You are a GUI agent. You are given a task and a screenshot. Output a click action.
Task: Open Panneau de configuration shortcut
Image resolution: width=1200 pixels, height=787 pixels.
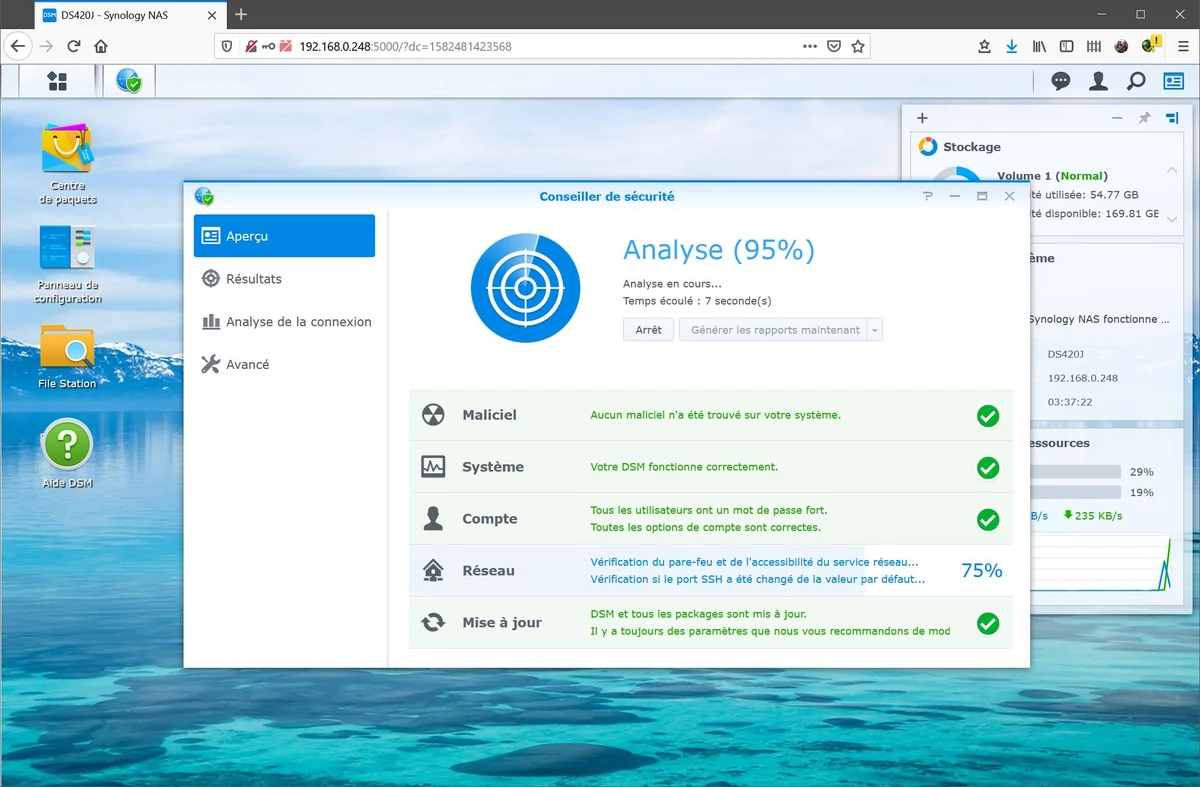point(68,264)
